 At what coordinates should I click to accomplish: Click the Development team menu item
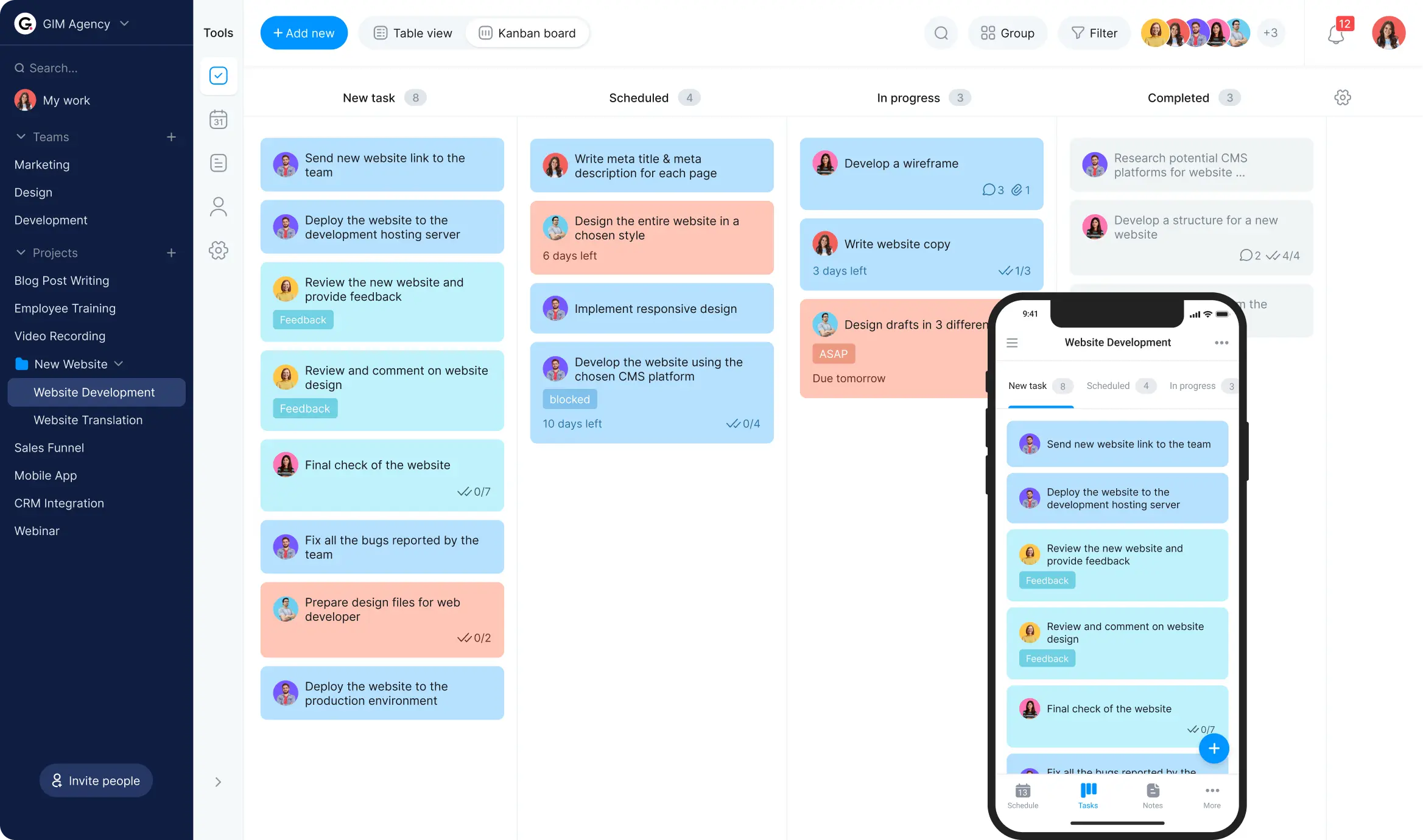pos(51,220)
